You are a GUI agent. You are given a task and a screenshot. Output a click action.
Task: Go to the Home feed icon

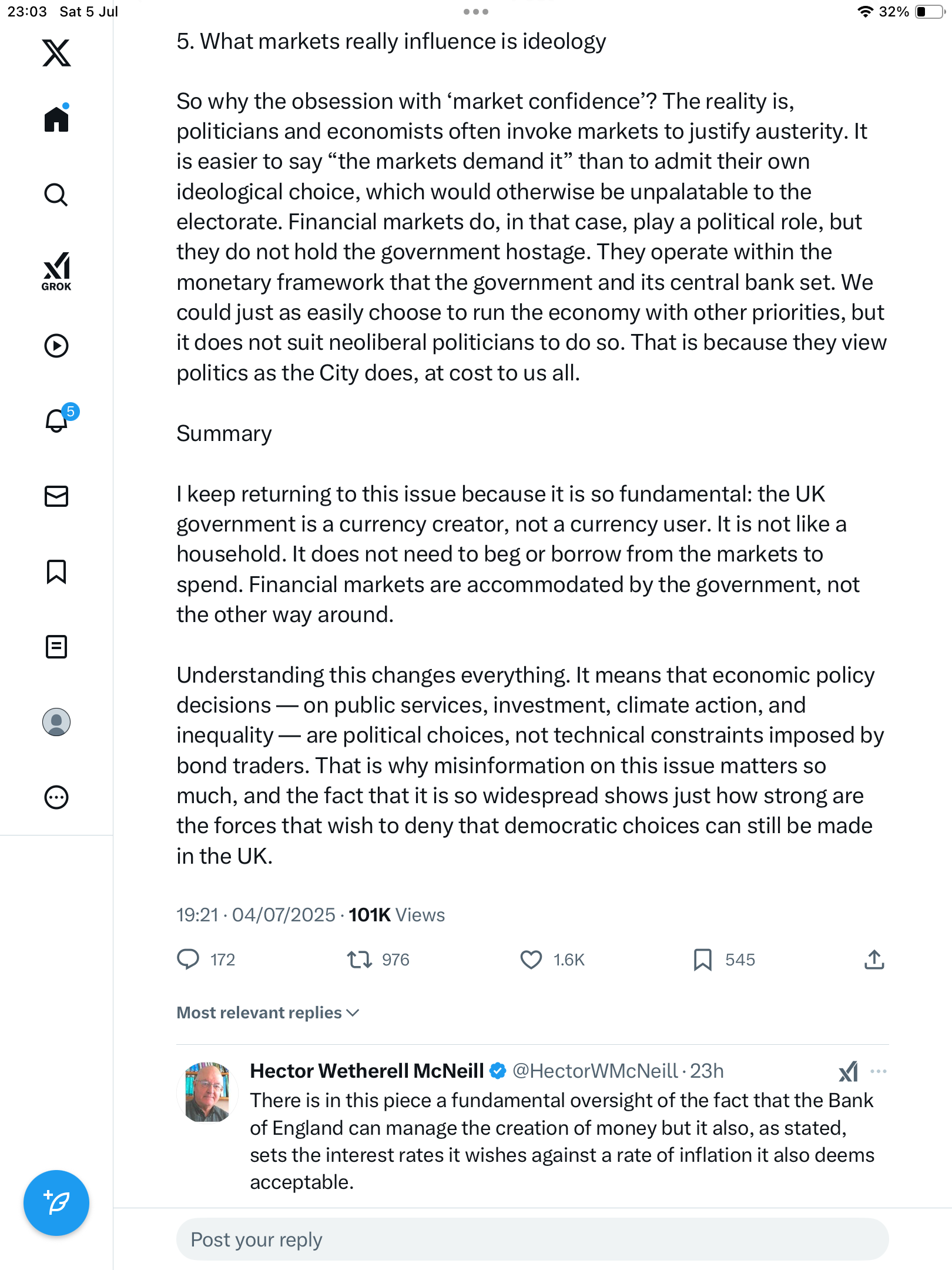(x=56, y=119)
